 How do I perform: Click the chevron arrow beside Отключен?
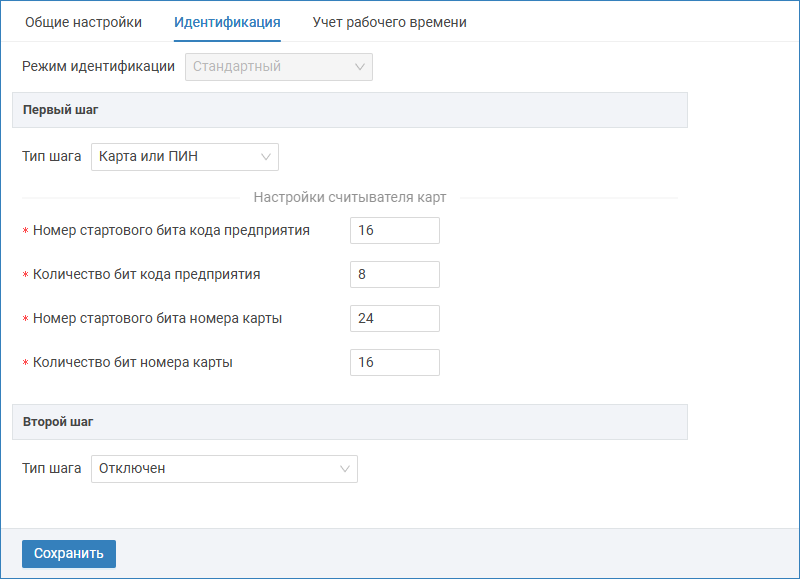(345, 469)
